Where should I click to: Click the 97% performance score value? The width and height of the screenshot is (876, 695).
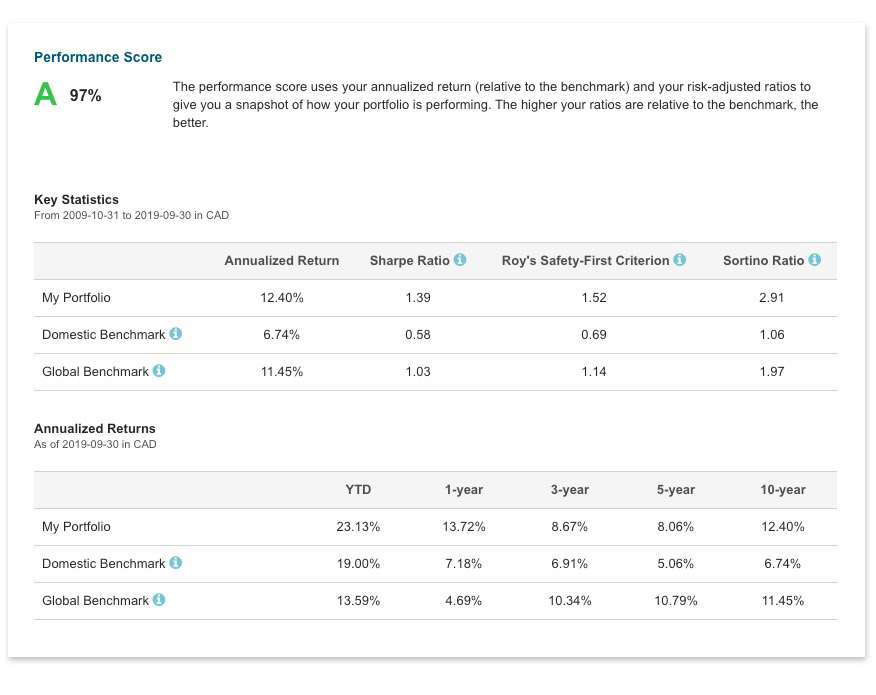coord(85,96)
